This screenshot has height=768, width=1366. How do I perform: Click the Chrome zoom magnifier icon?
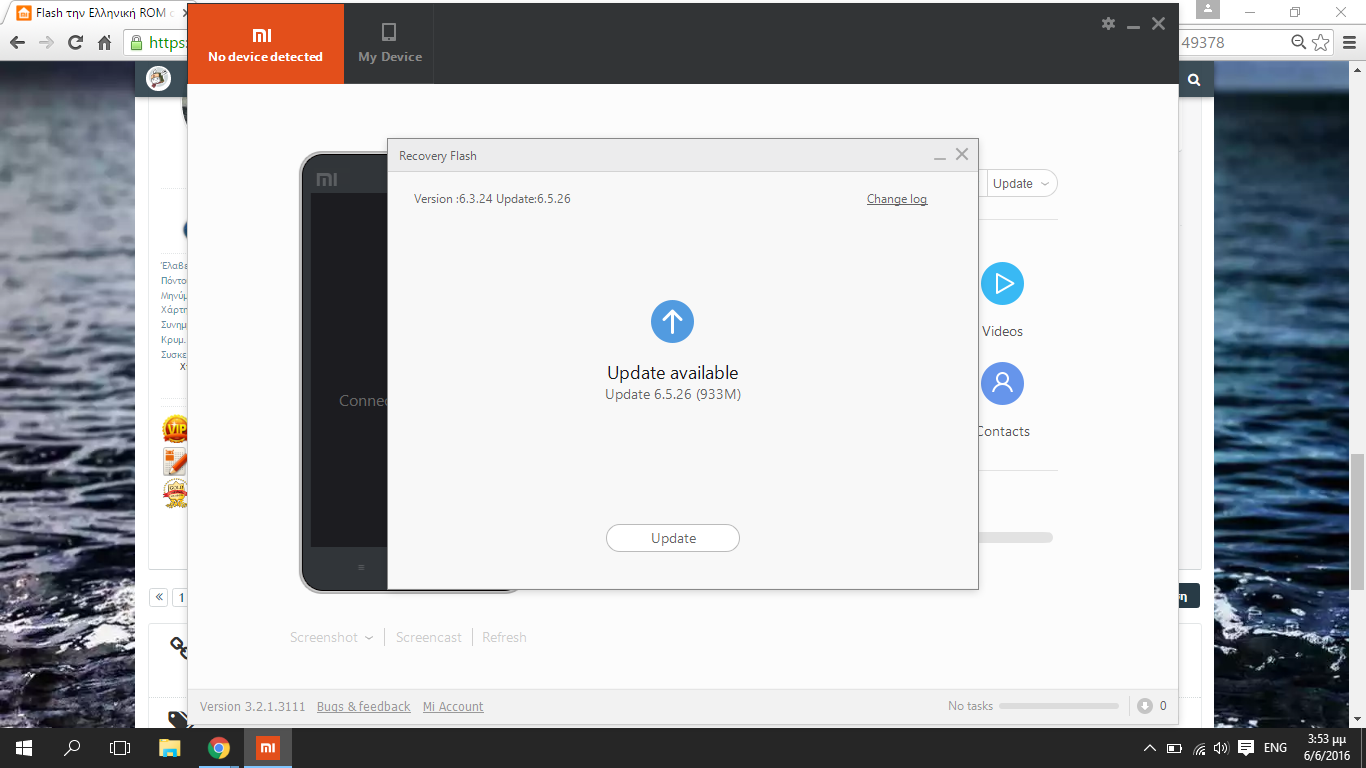tap(1299, 42)
